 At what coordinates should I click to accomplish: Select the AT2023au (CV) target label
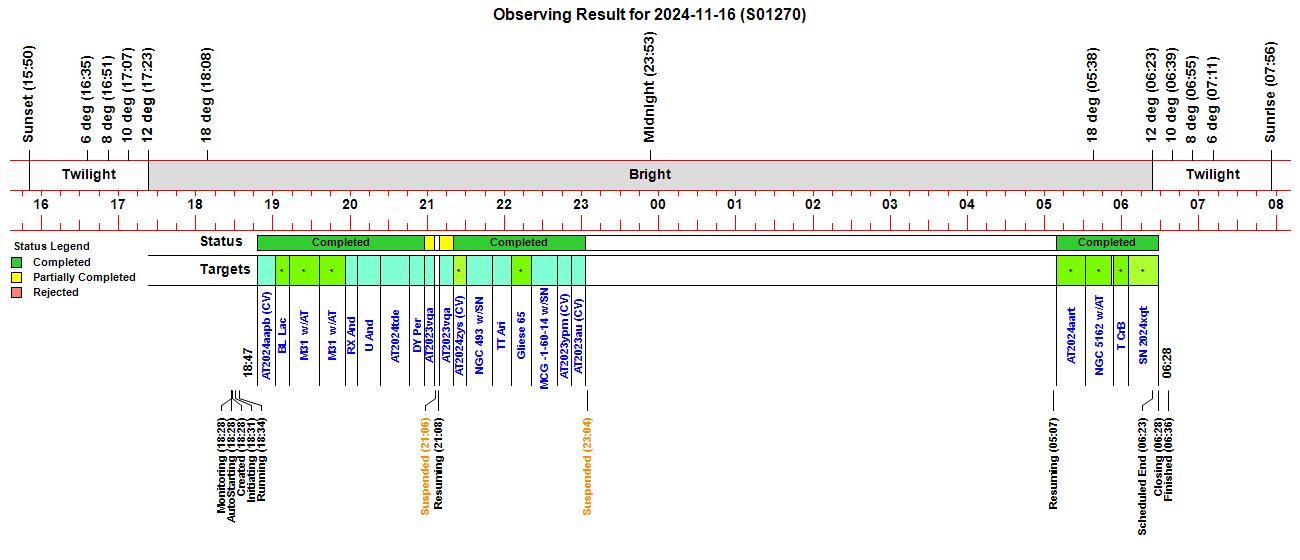click(578, 337)
